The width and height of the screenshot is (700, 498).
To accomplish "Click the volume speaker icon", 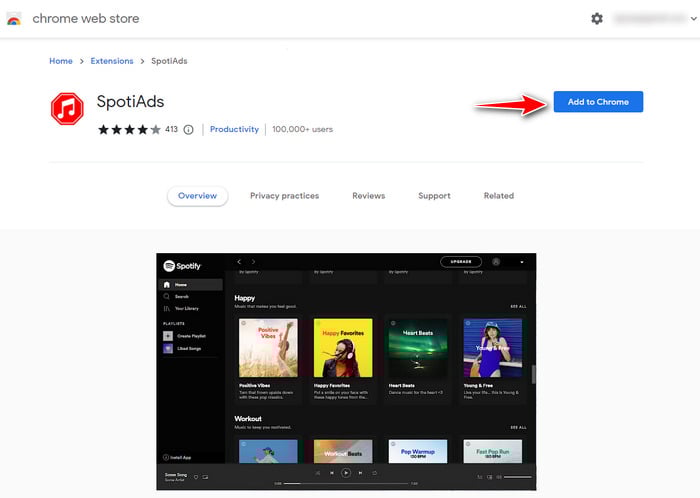I will [499, 477].
